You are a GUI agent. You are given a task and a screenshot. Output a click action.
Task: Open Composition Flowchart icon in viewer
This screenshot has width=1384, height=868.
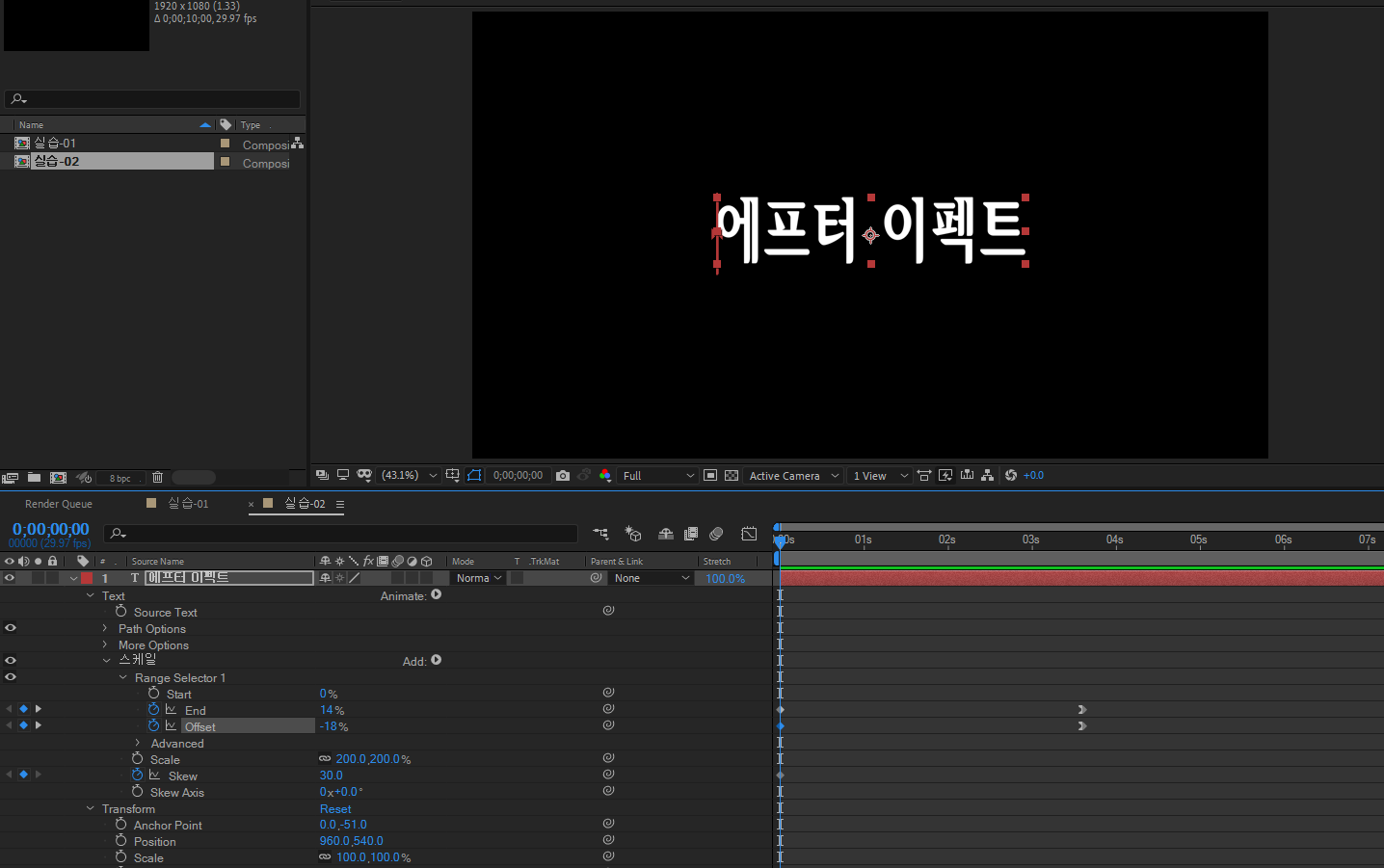(x=987, y=476)
